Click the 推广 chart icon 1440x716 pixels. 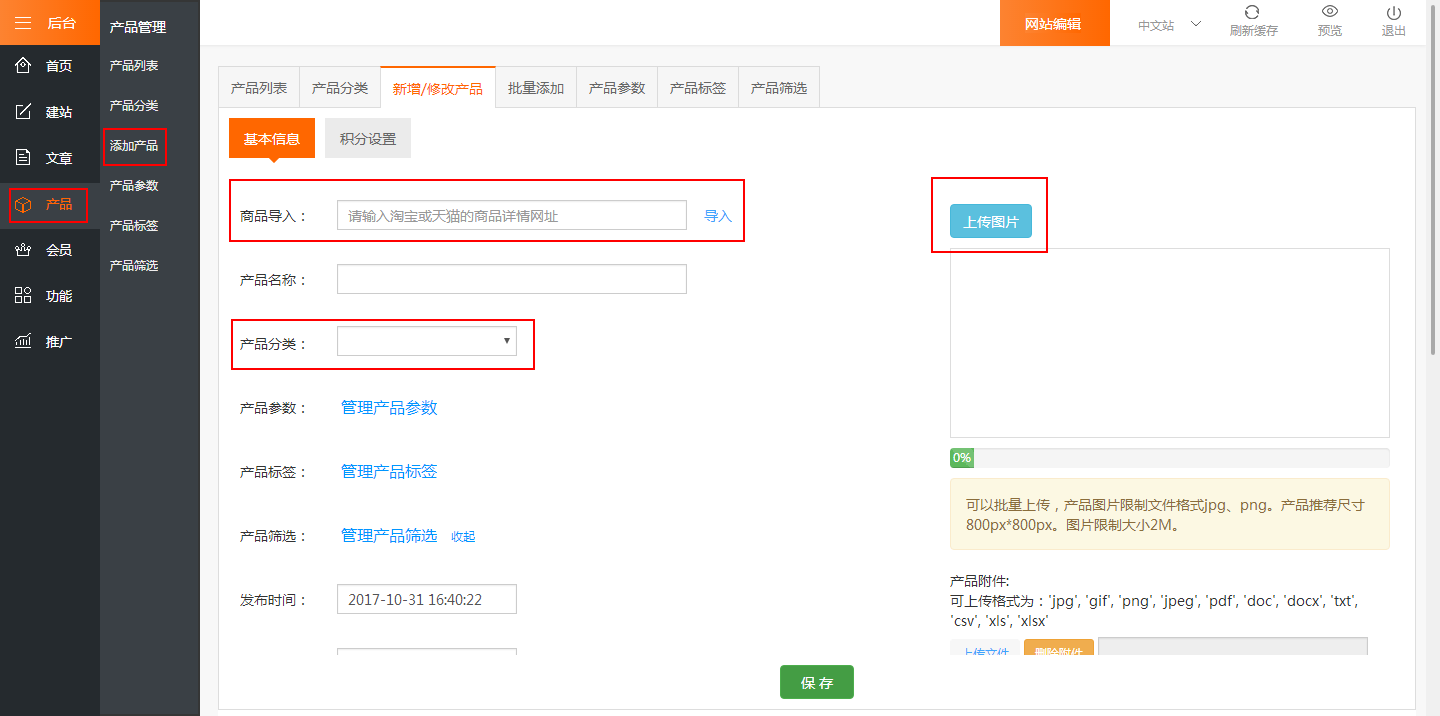coord(23,341)
